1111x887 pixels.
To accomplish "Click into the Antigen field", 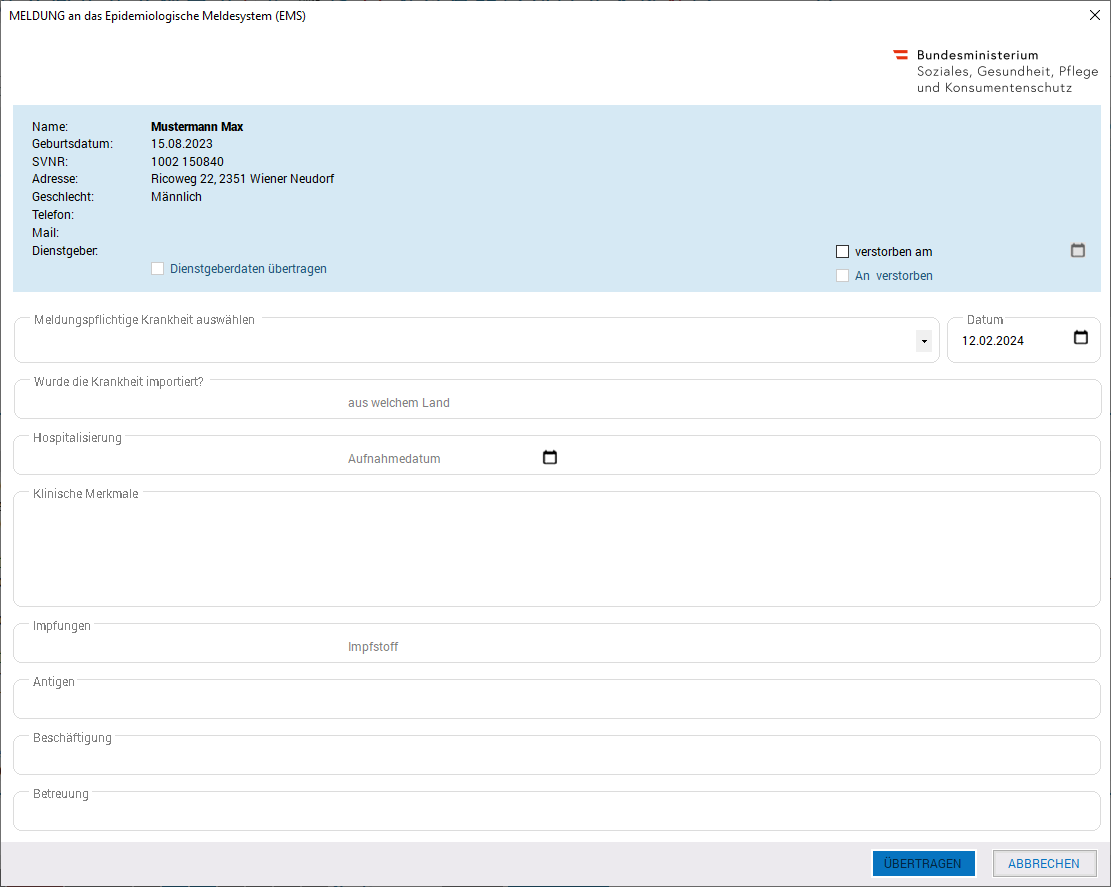I will (557, 701).
